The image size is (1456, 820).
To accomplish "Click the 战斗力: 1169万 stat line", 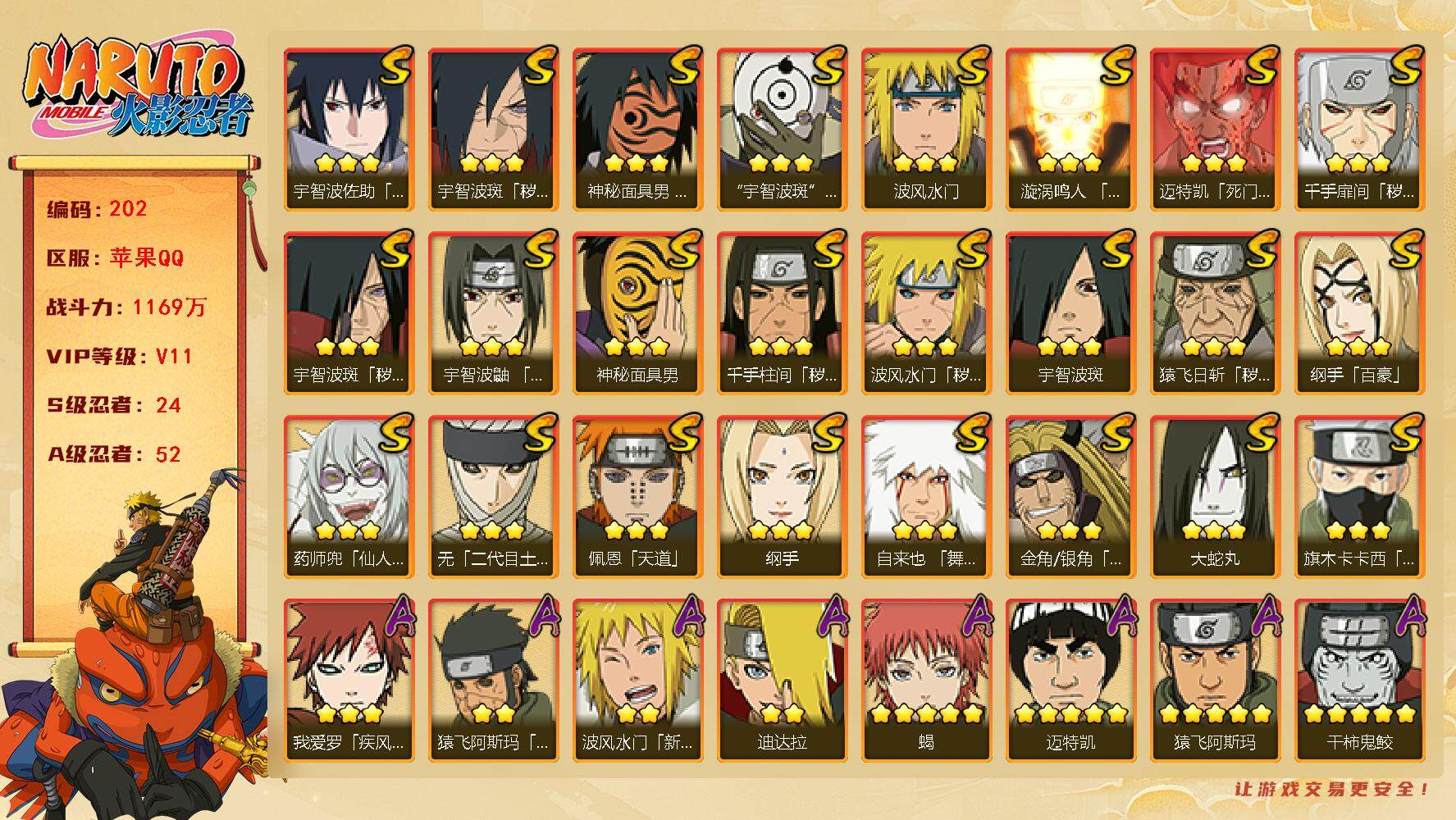I will (x=127, y=307).
